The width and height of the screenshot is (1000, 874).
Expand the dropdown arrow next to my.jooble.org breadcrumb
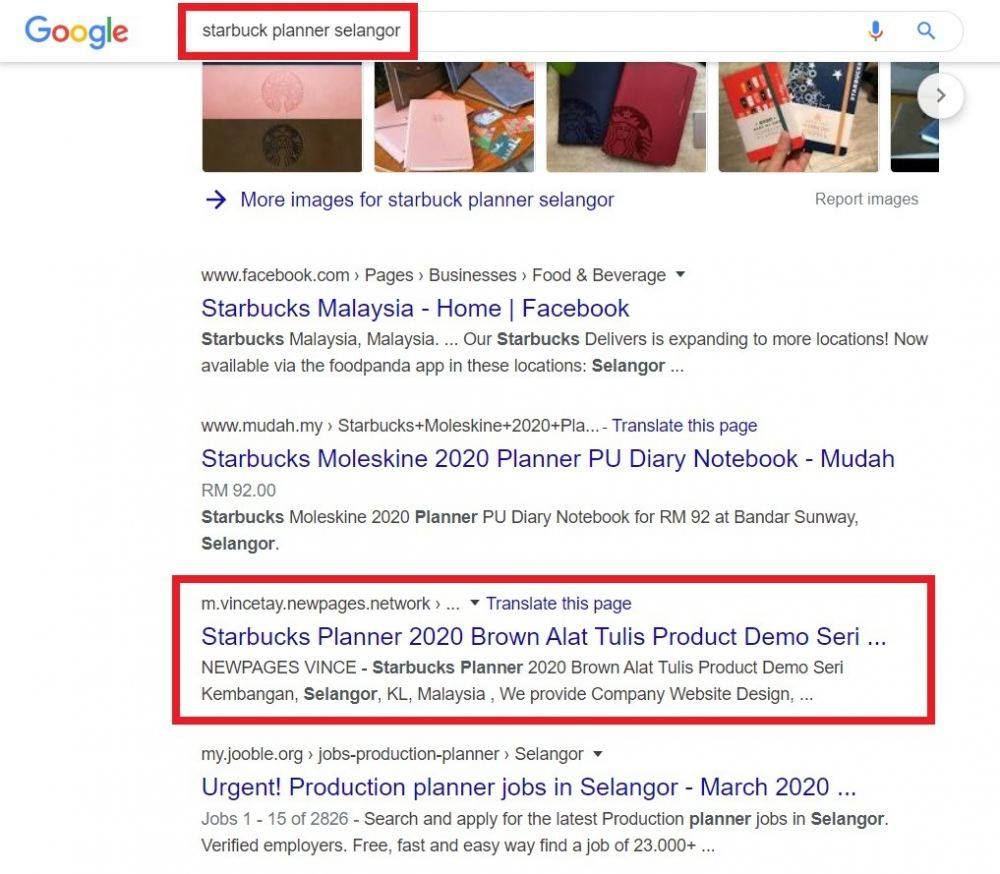pyautogui.click(x=598, y=753)
